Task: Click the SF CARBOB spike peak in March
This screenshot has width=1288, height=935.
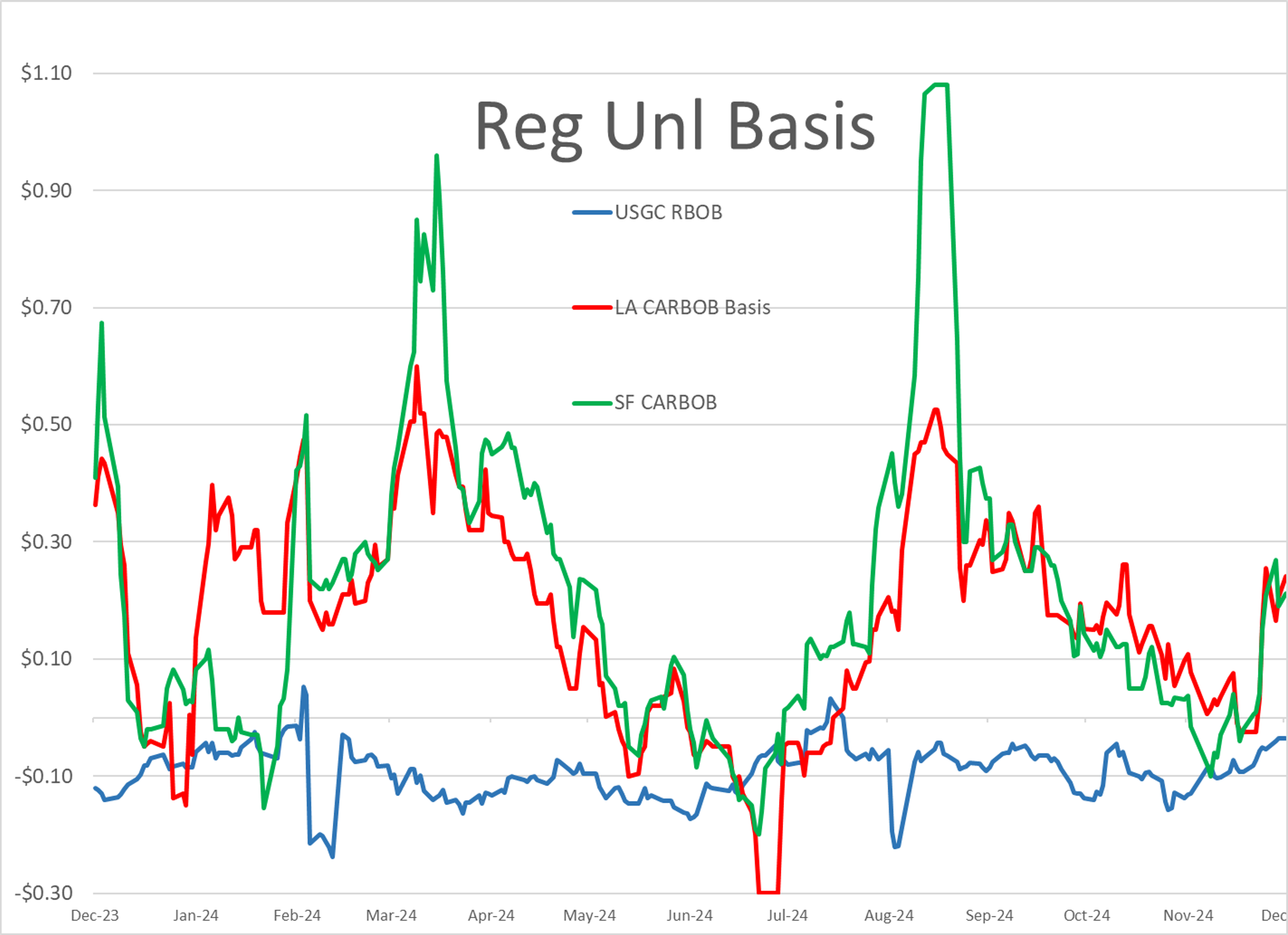Action: pyautogui.click(x=436, y=156)
